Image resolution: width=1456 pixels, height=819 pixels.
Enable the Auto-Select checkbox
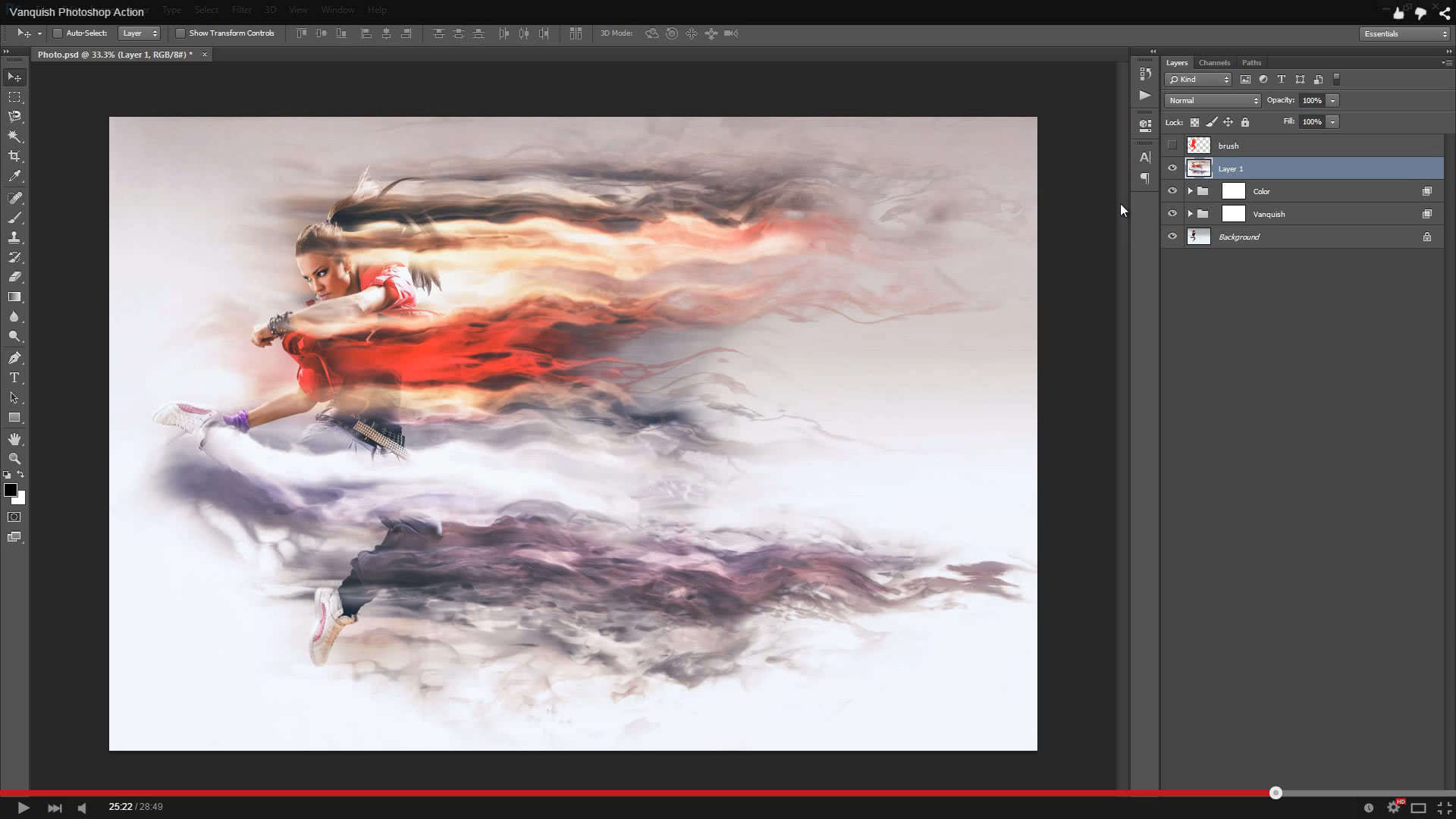57,33
